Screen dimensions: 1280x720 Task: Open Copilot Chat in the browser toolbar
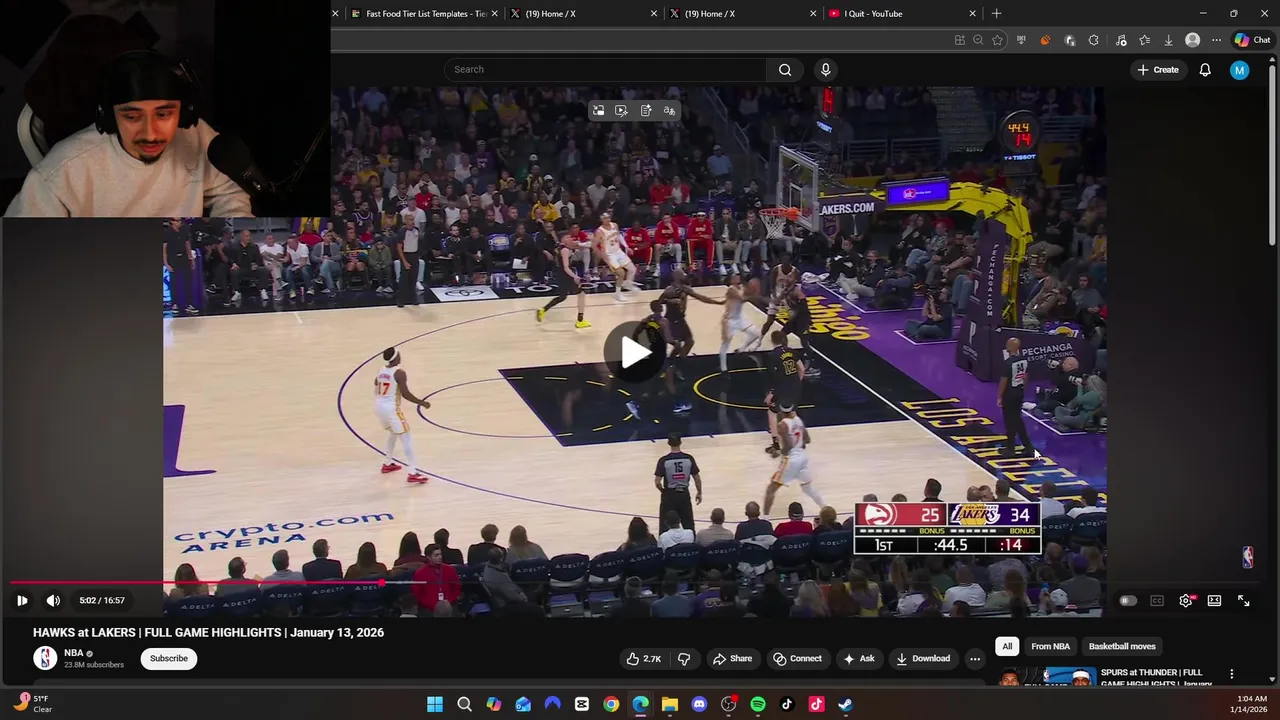point(1253,40)
